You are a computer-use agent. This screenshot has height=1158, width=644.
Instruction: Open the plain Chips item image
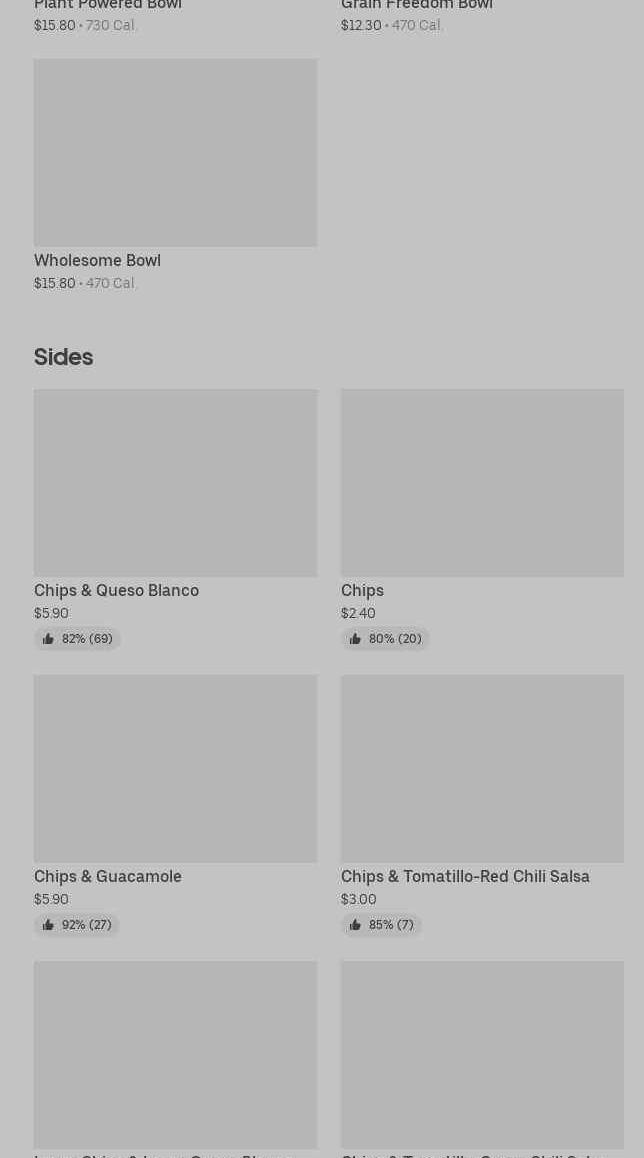coord(482,482)
